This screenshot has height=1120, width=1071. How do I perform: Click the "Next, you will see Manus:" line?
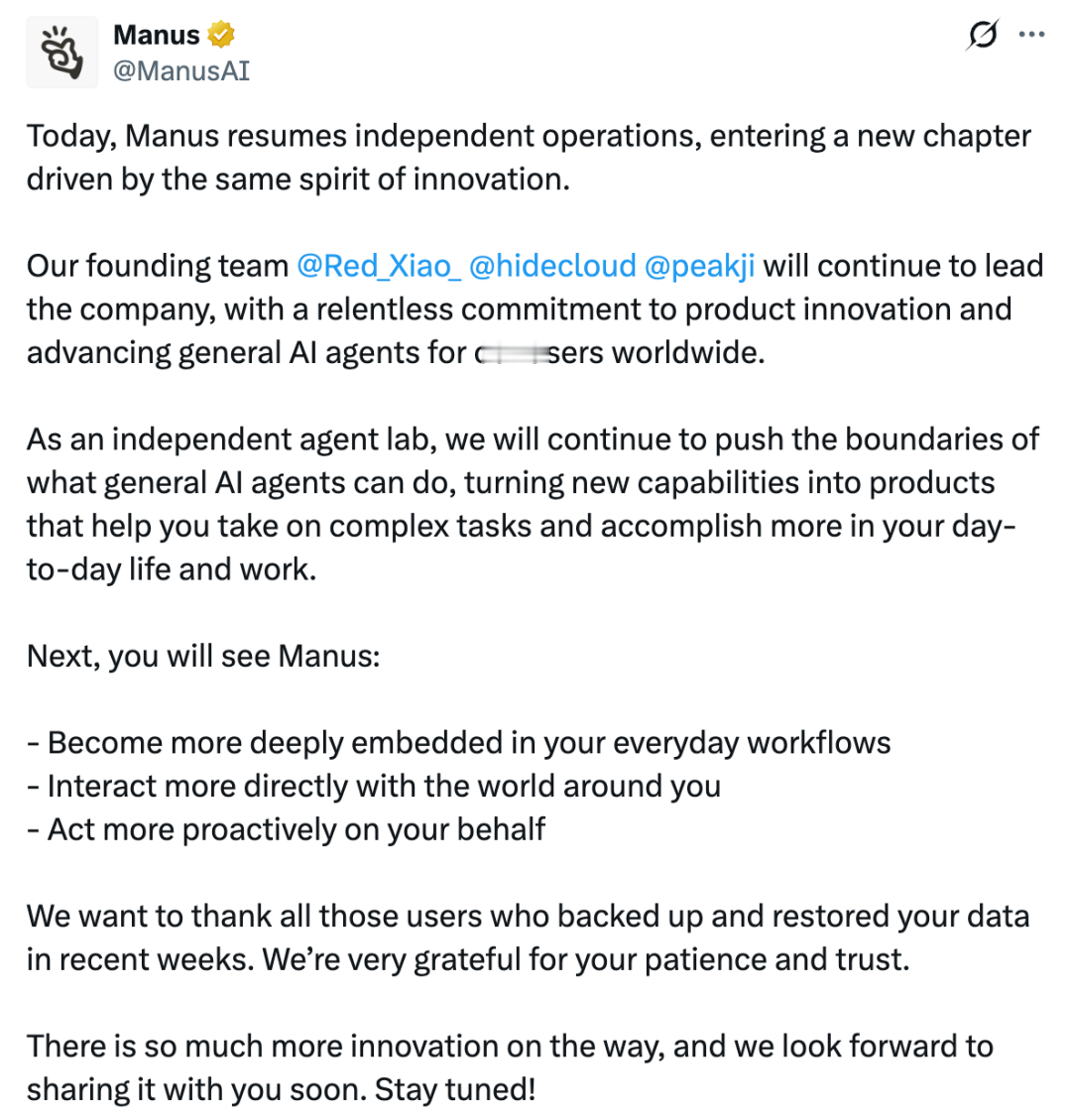tap(203, 656)
